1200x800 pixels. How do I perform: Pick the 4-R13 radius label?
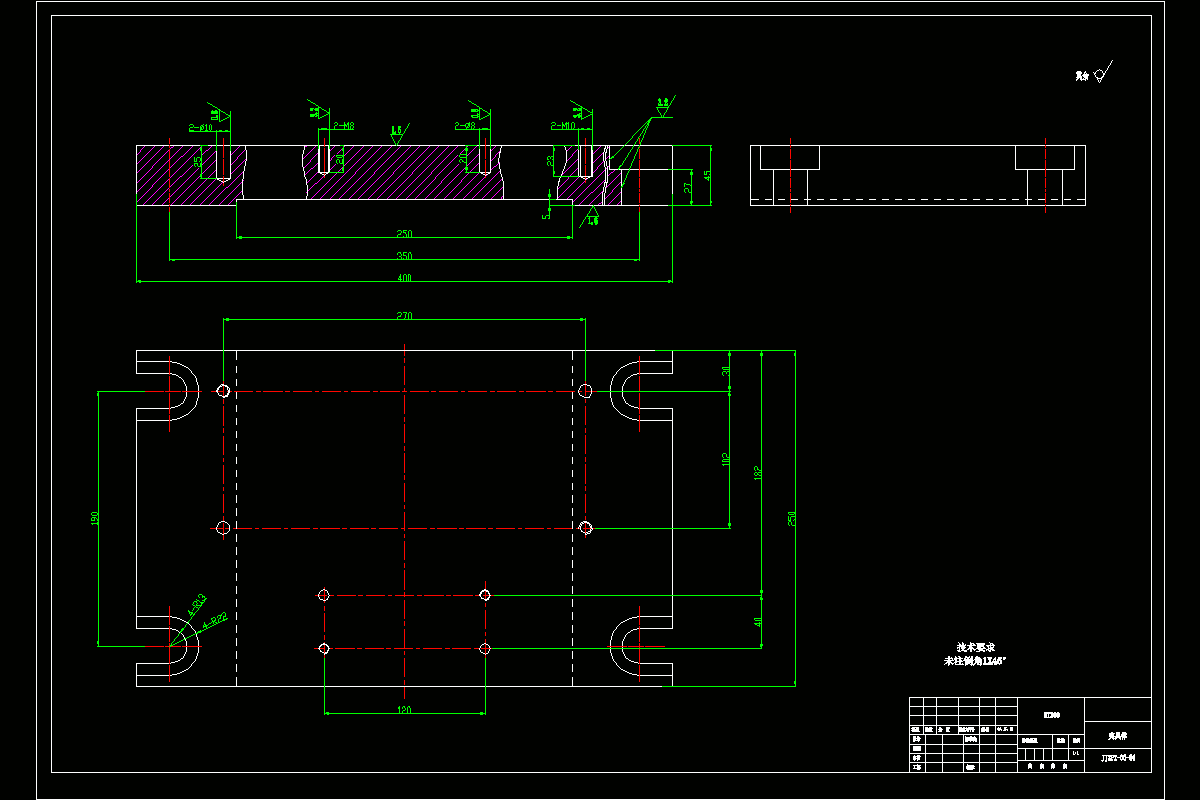coord(196,603)
